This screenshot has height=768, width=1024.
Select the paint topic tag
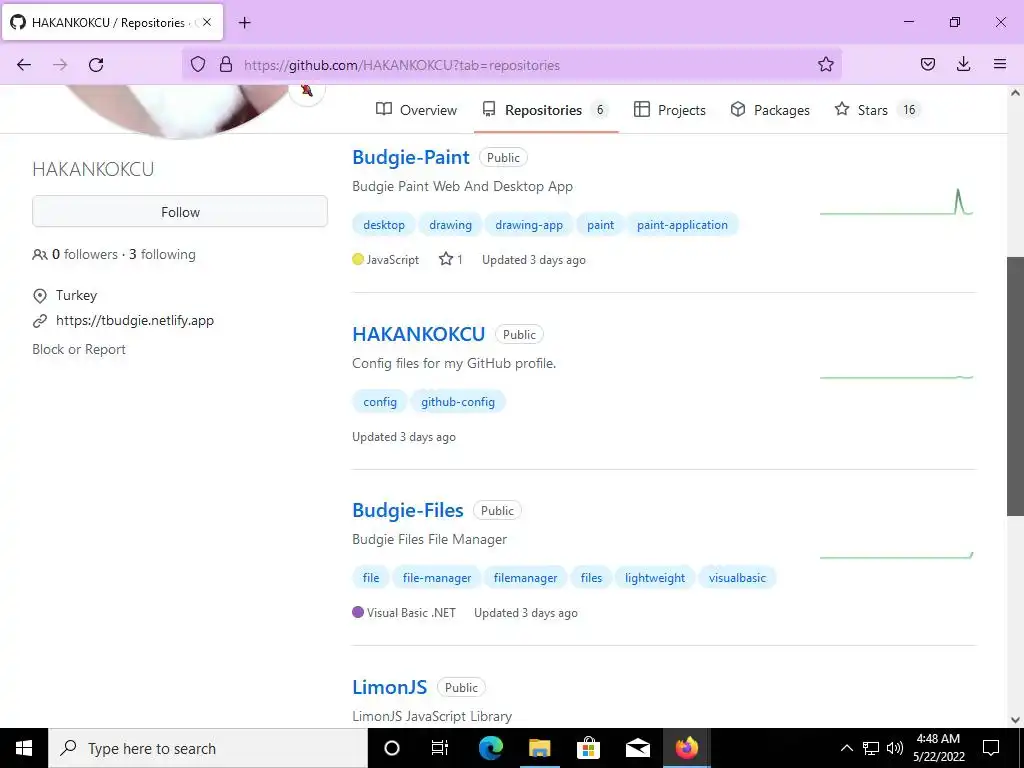pyautogui.click(x=600, y=225)
